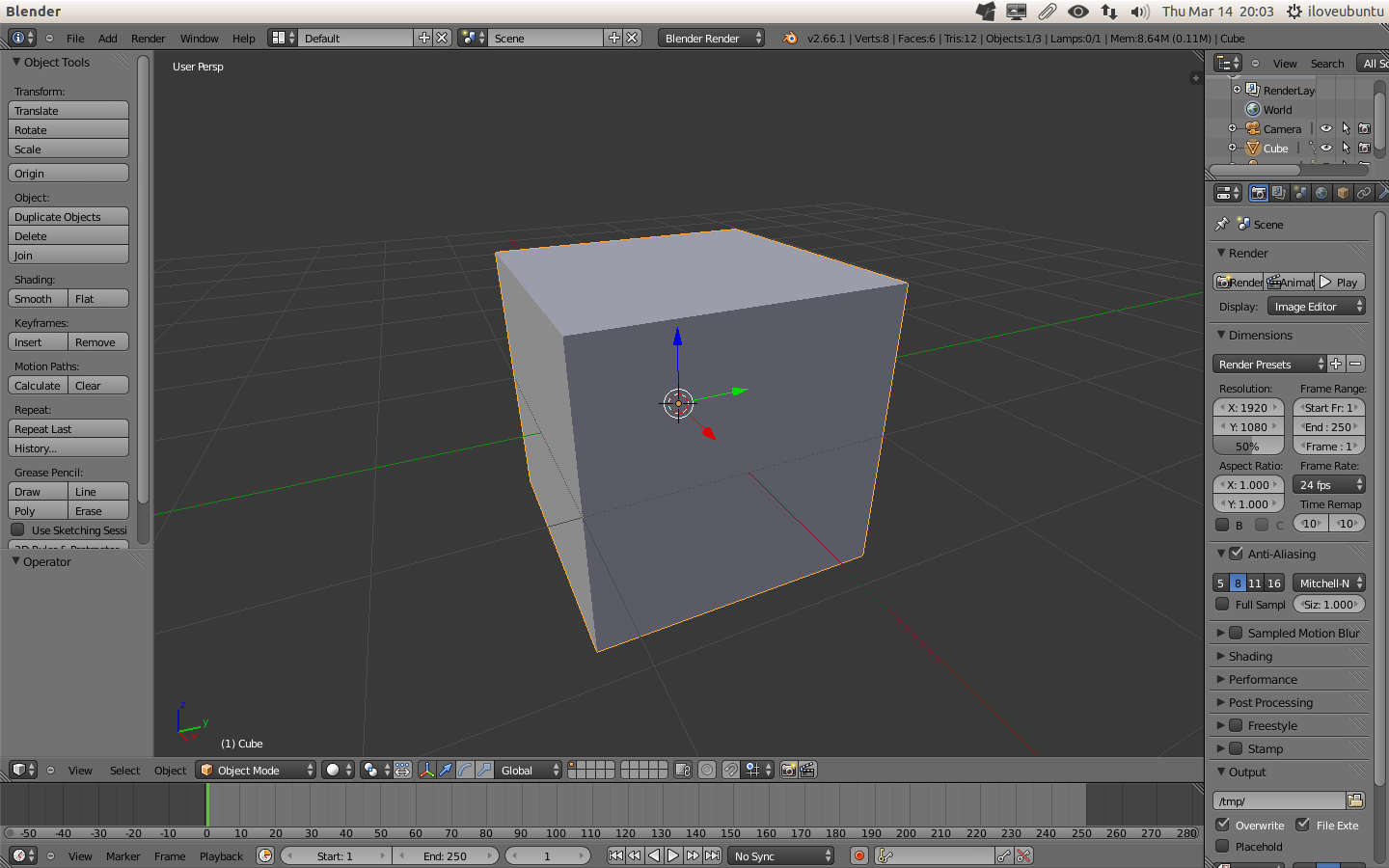Open the Window menu
The width and height of the screenshot is (1389, 868).
pyautogui.click(x=199, y=39)
